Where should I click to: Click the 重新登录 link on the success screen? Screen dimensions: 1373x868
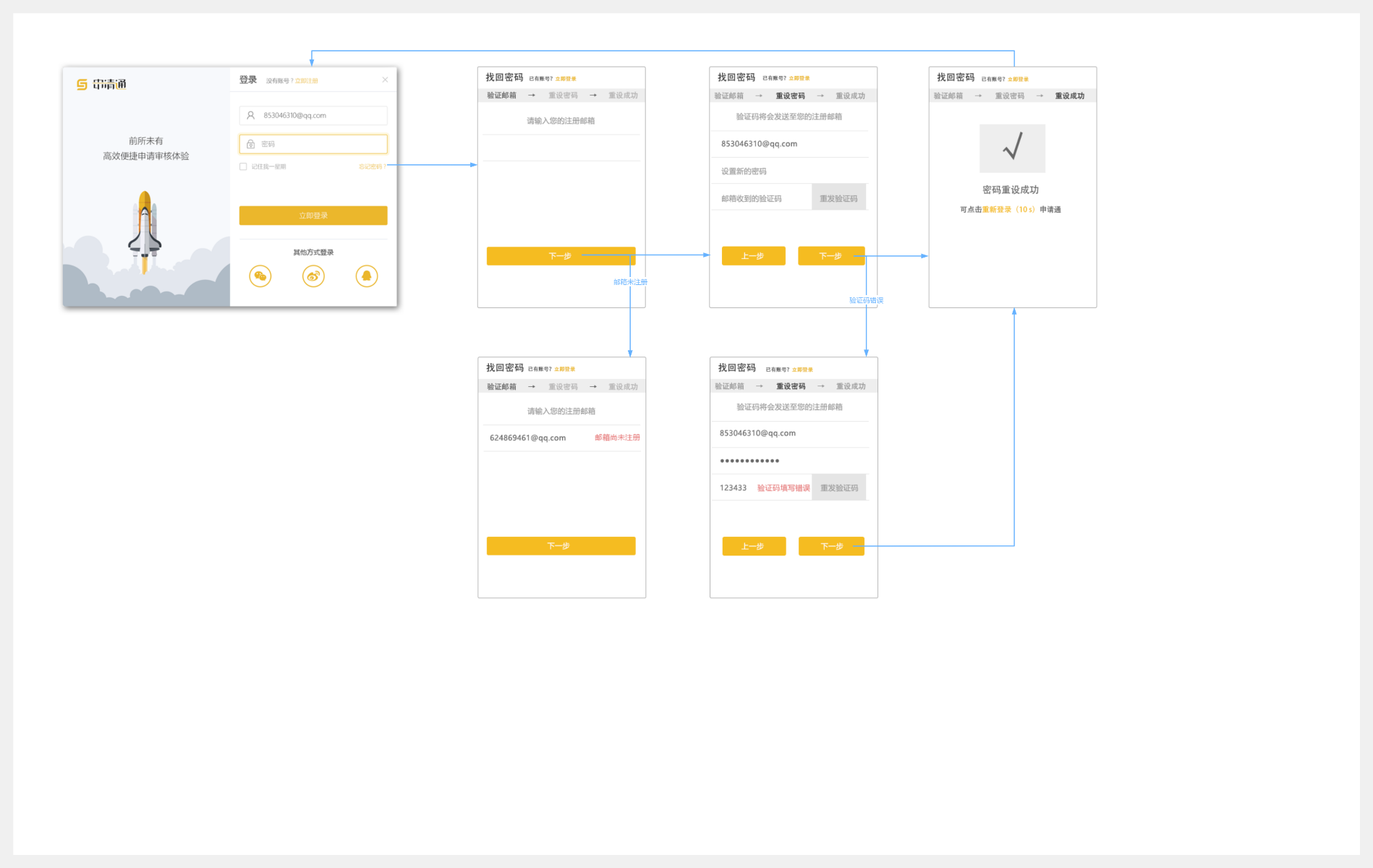997,210
